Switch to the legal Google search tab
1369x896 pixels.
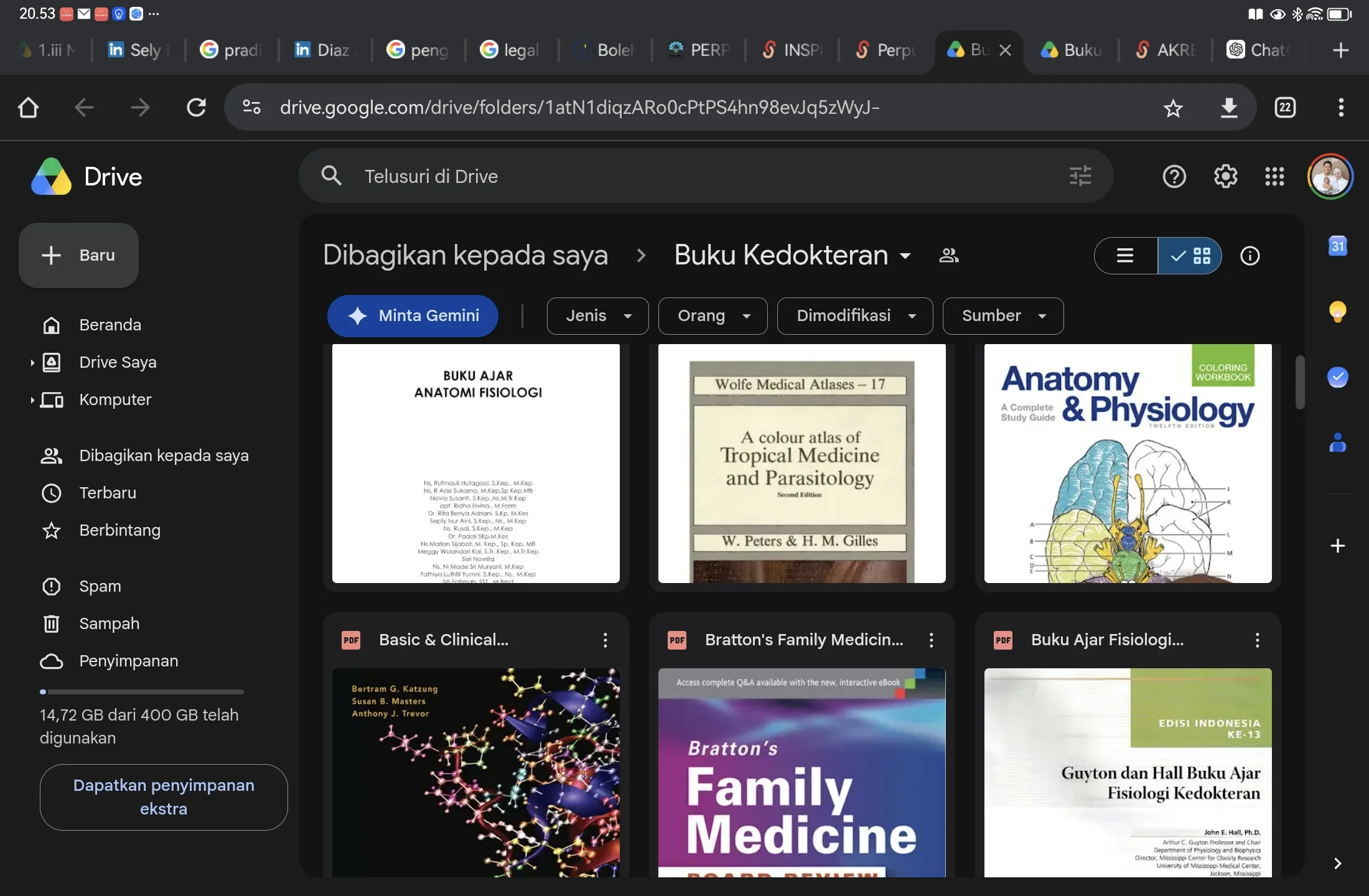tap(512, 50)
